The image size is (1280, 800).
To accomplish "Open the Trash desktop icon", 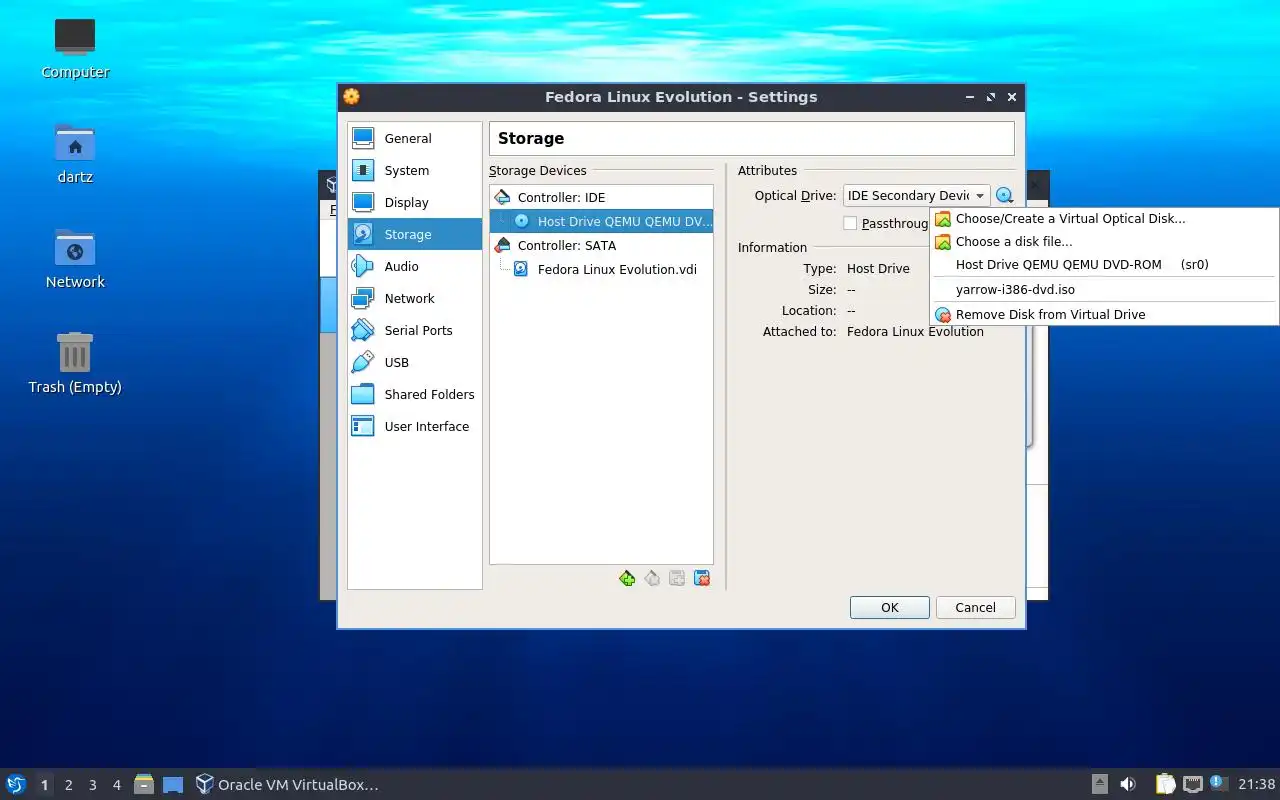I will pos(75,364).
